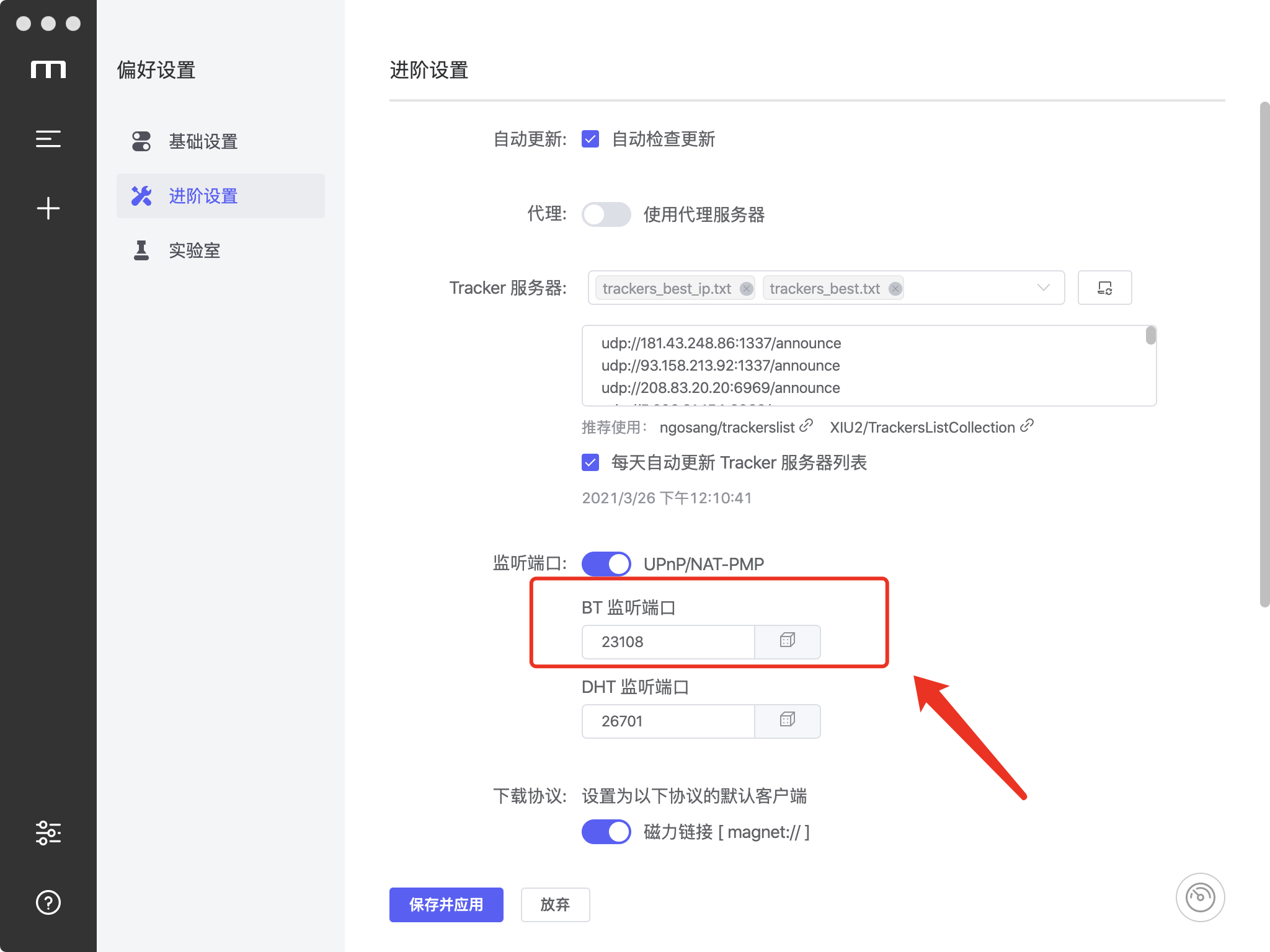Enable 使用代理服务器 switch

(606, 214)
